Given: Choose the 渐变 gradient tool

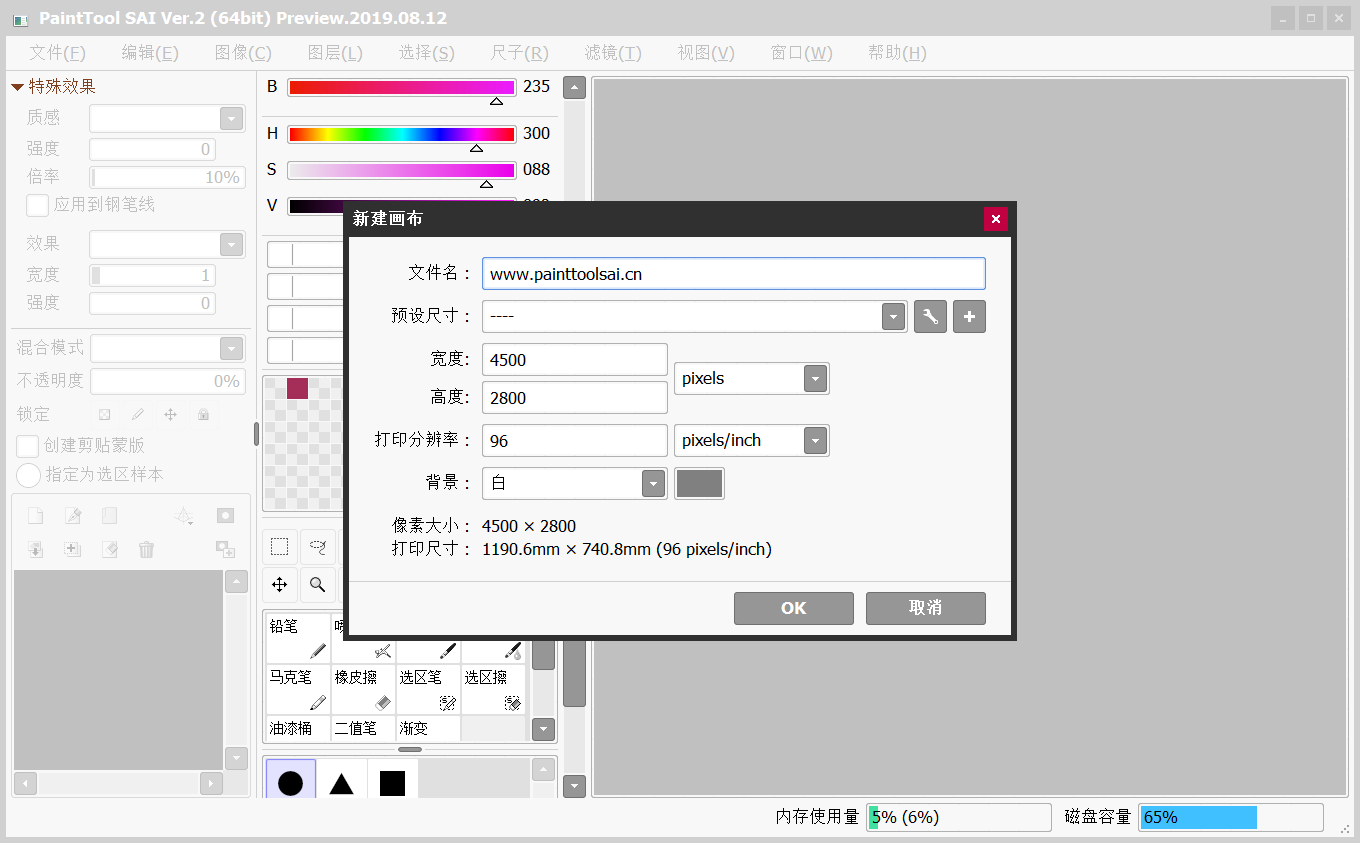Looking at the screenshot, I should pos(428,728).
